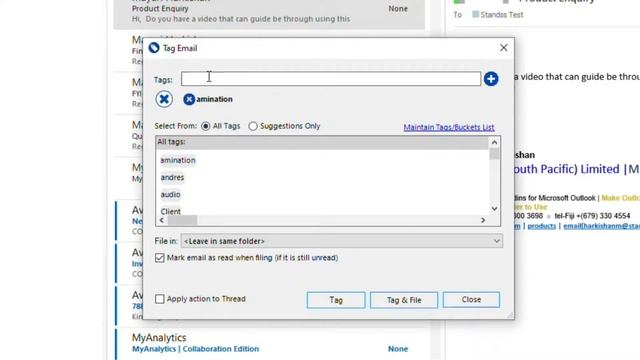Select the All Tags radio button
The image size is (640, 360).
coord(206,126)
